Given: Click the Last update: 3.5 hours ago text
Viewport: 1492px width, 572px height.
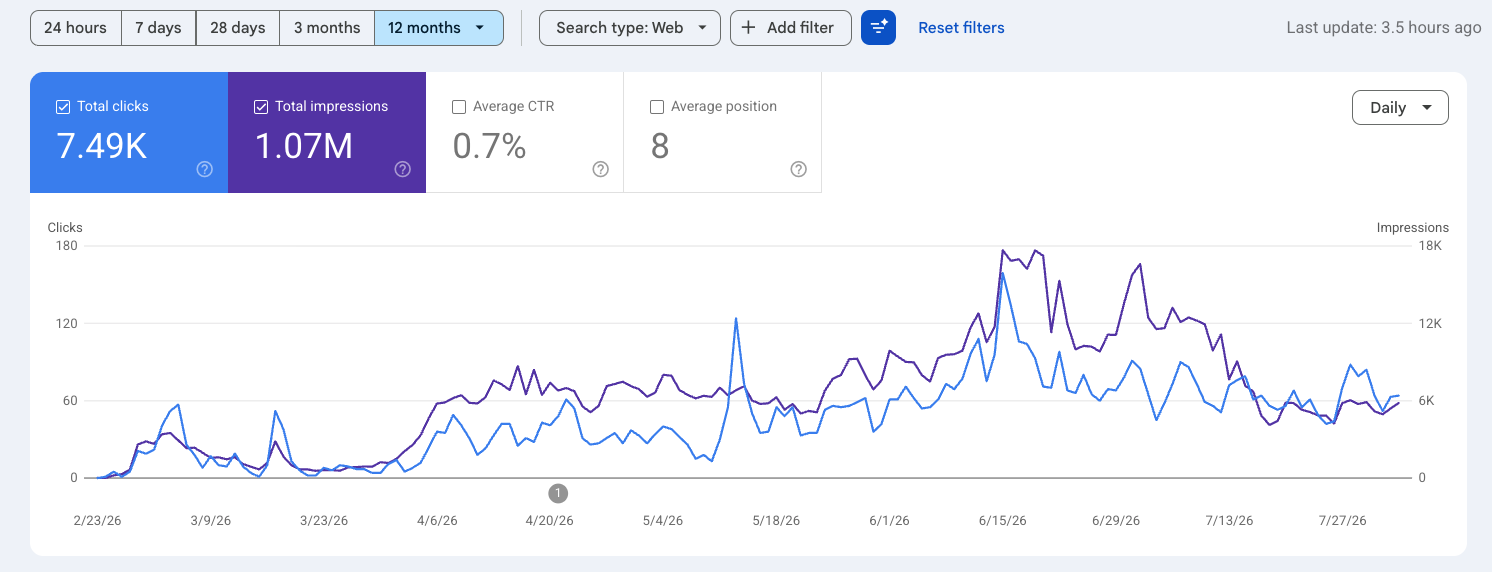Looking at the screenshot, I should point(1384,28).
